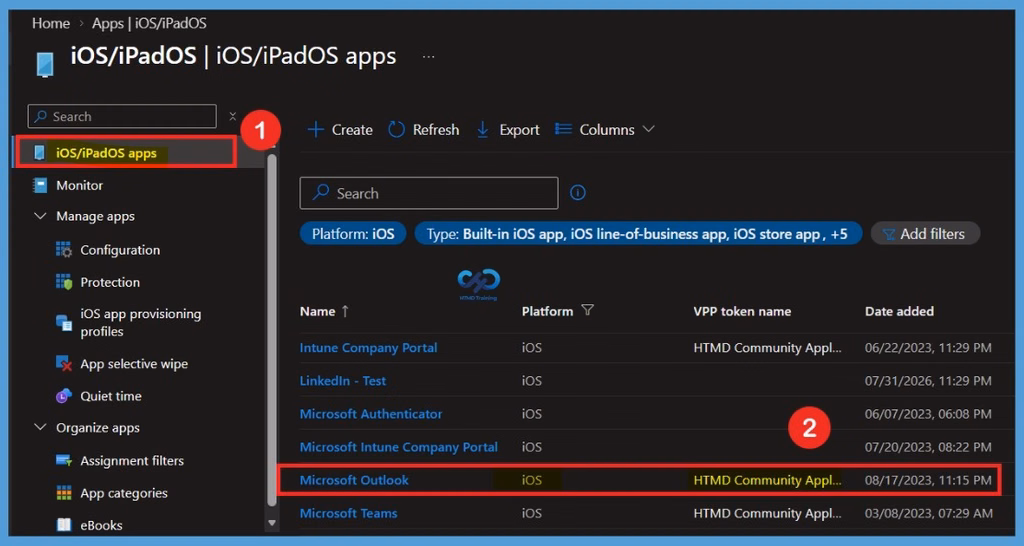1024x546 pixels.
Task: Click the Monitor sidebar icon
Action: pos(40,185)
